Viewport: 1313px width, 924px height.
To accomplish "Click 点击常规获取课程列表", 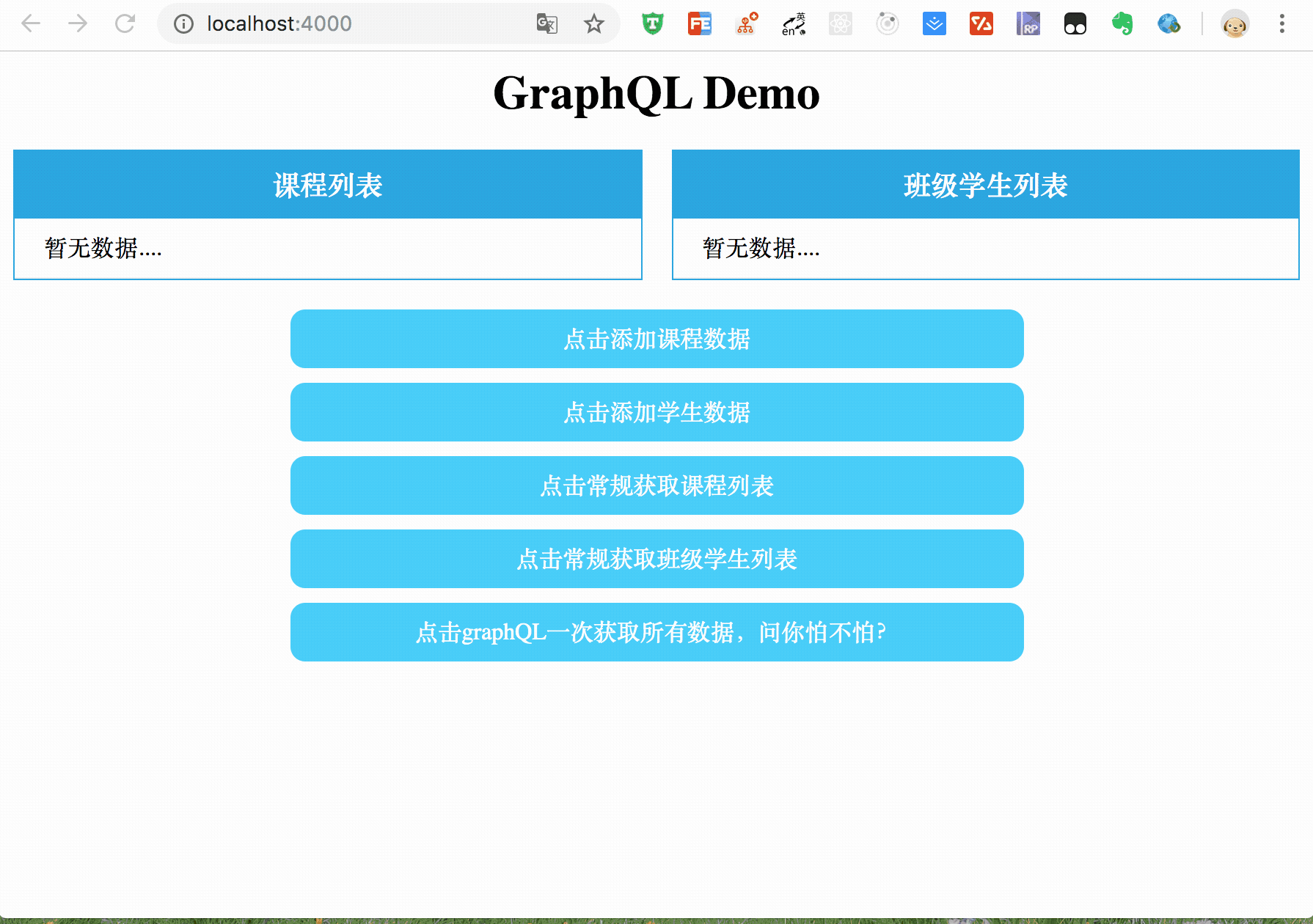I will pos(656,485).
